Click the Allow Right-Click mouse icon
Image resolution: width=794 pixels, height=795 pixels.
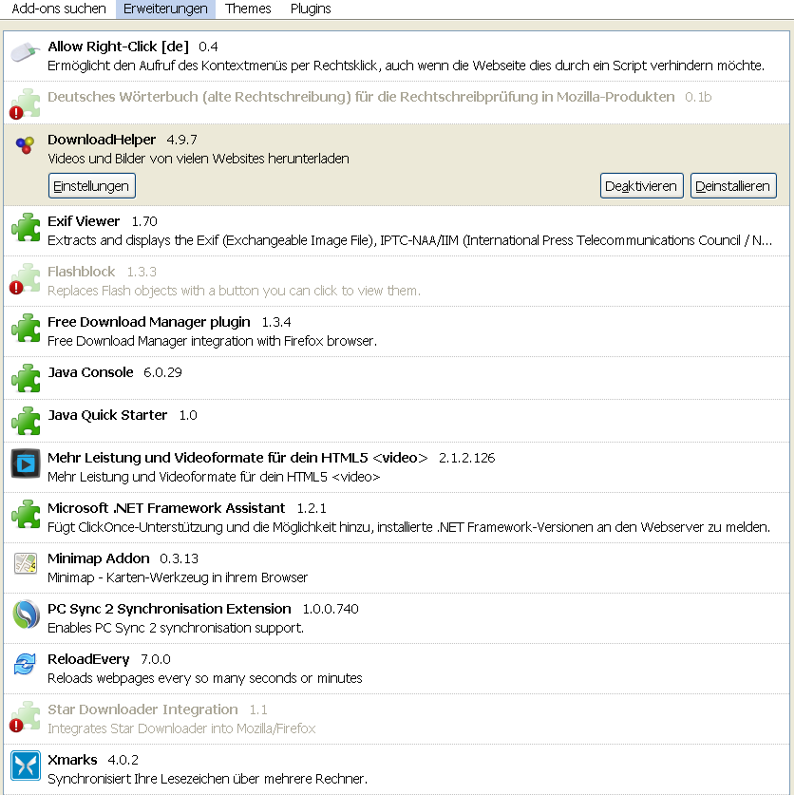[x=25, y=52]
